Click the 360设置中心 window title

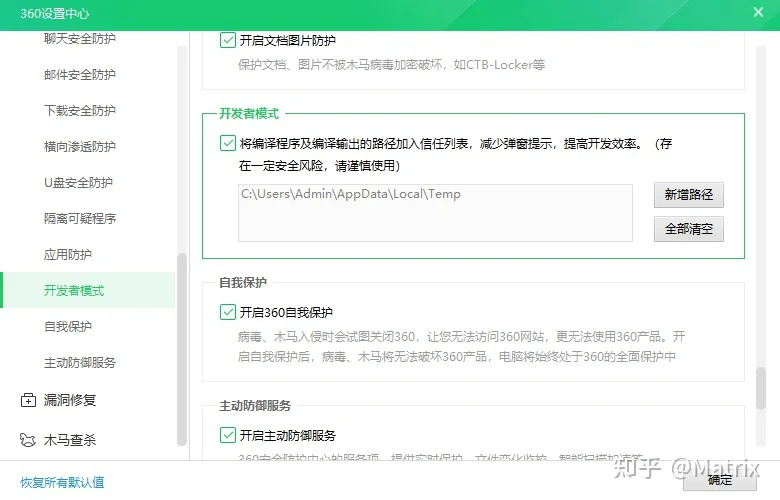tap(55, 13)
